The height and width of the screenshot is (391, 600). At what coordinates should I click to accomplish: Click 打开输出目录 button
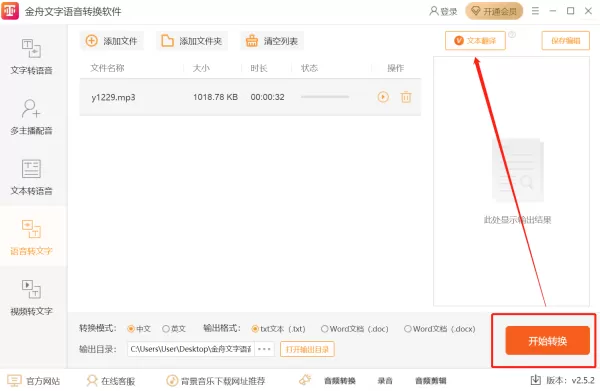point(307,349)
